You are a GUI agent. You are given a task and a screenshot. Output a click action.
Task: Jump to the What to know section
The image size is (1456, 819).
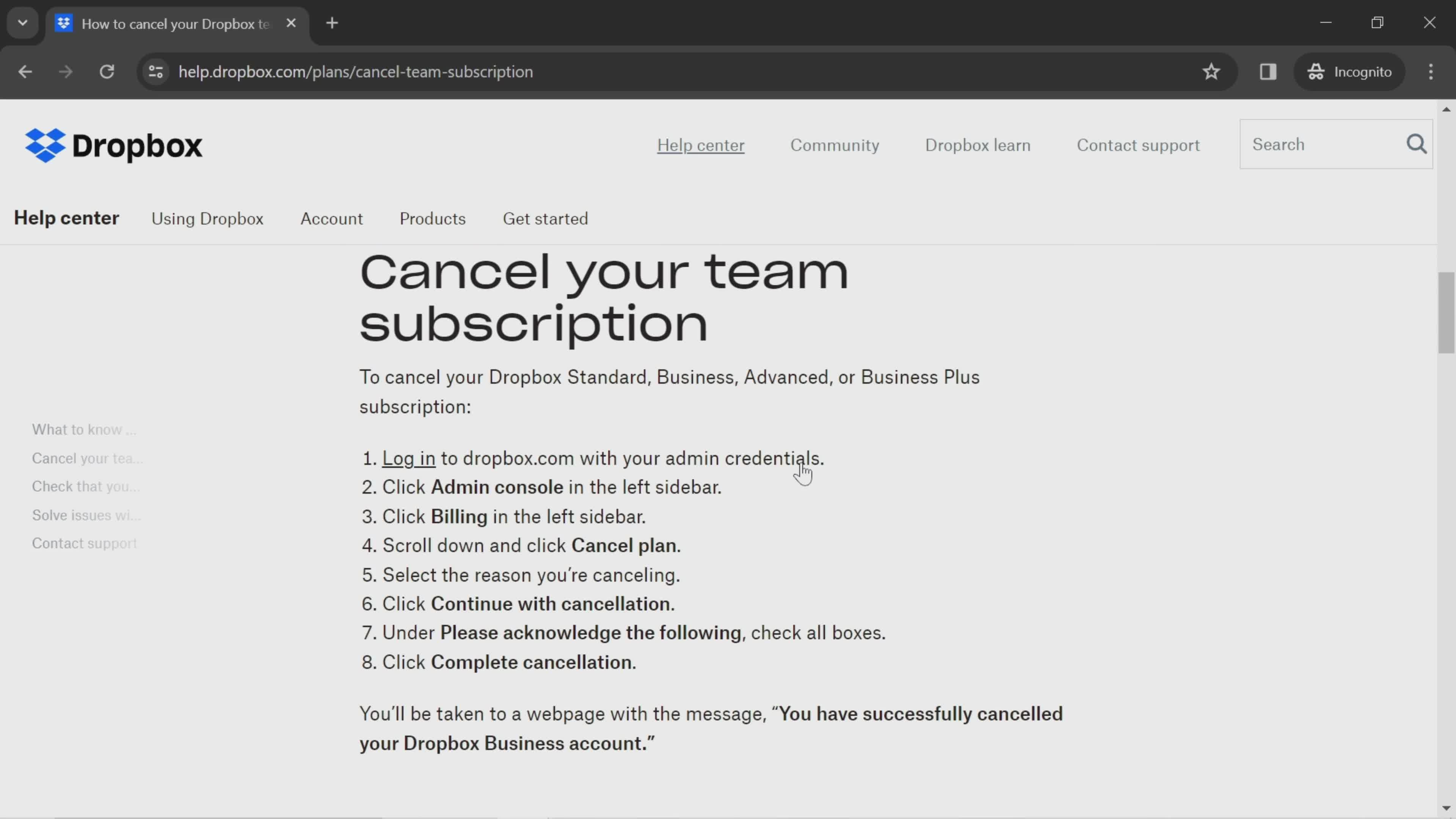[84, 430]
